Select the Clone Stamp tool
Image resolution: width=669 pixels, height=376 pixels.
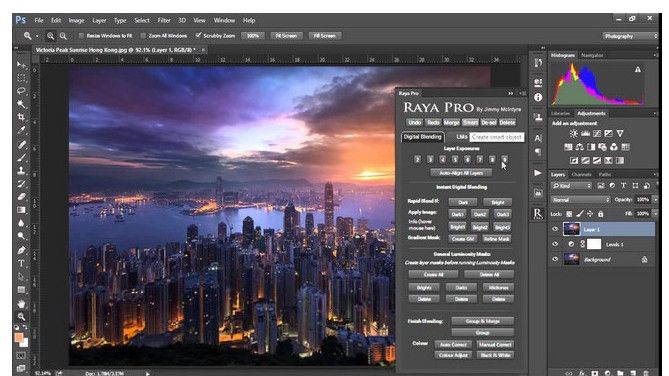point(21,170)
